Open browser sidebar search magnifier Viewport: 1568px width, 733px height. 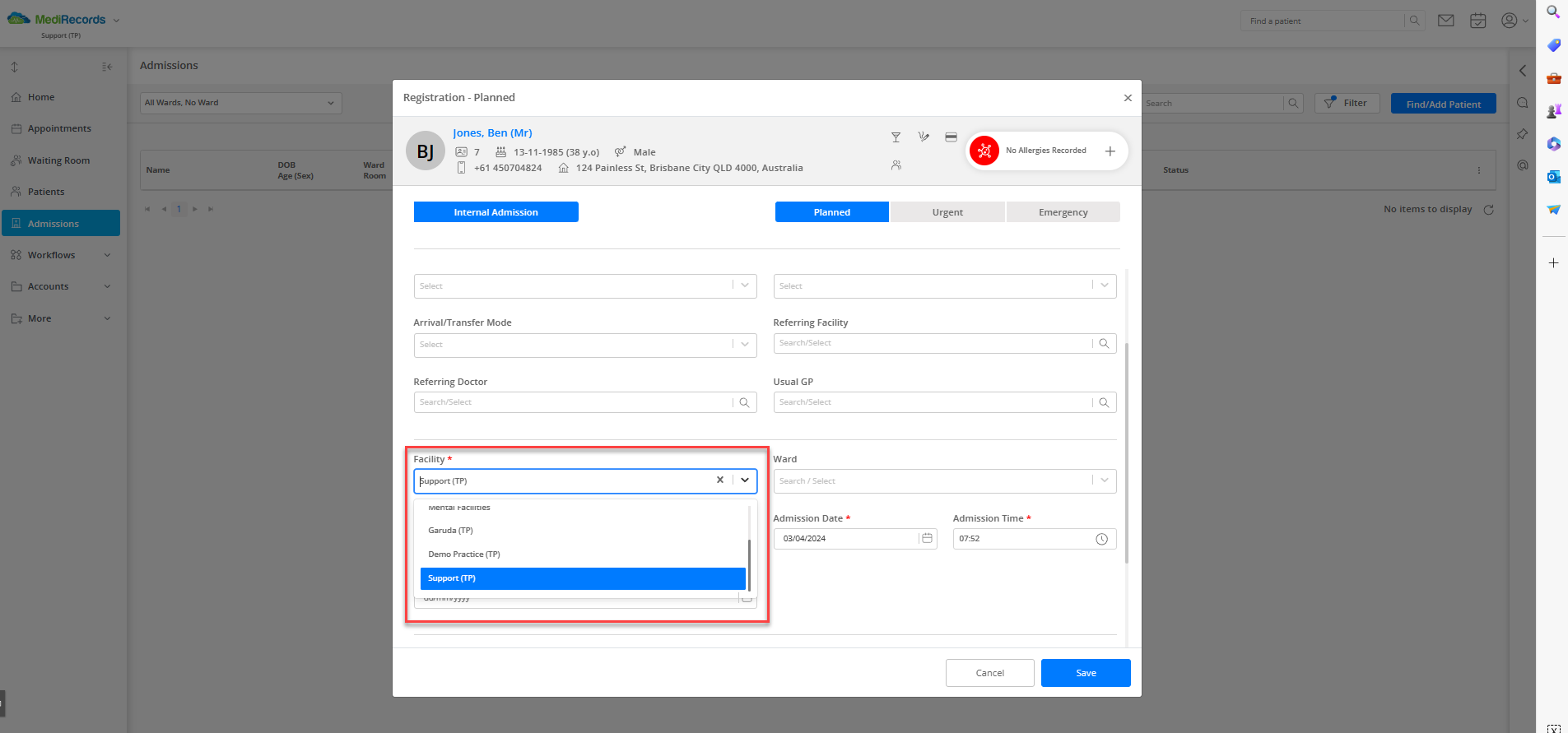[1553, 12]
